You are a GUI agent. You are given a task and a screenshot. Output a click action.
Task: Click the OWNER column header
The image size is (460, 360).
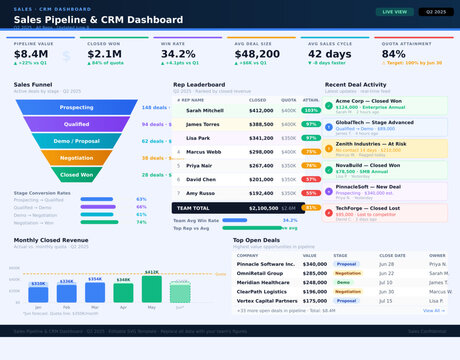[437, 256]
